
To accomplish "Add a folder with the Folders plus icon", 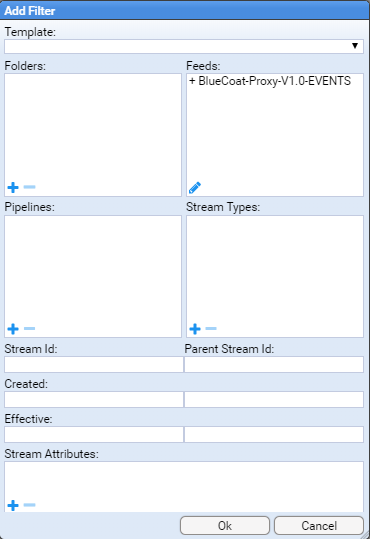I will 13,187.
